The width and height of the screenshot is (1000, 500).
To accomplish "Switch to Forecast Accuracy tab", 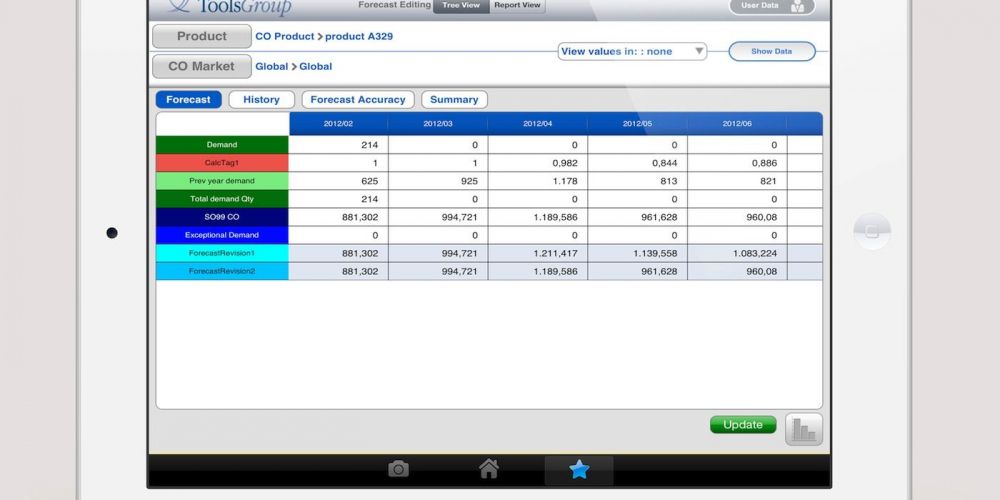I will point(358,100).
